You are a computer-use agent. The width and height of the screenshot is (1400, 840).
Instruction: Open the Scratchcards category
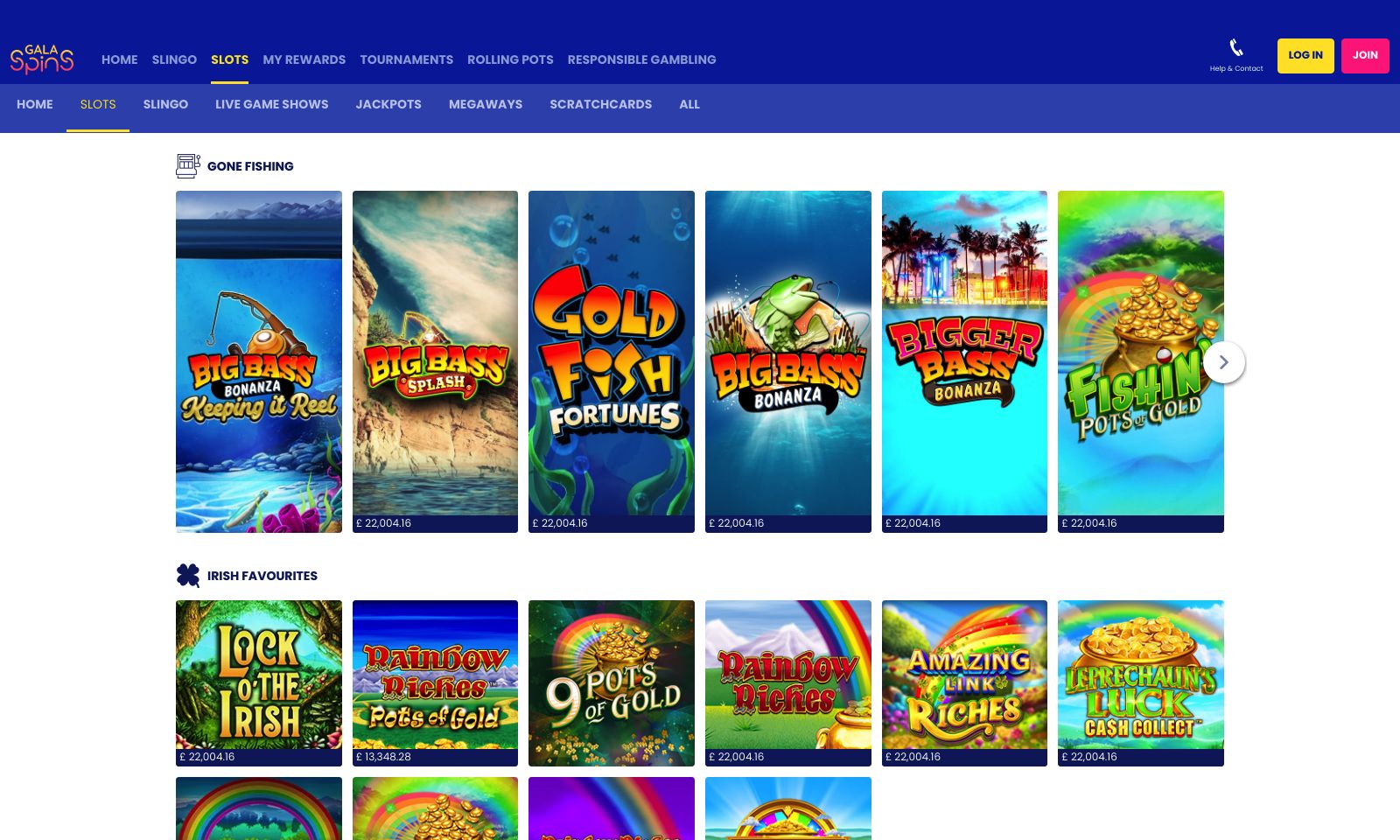click(x=600, y=104)
